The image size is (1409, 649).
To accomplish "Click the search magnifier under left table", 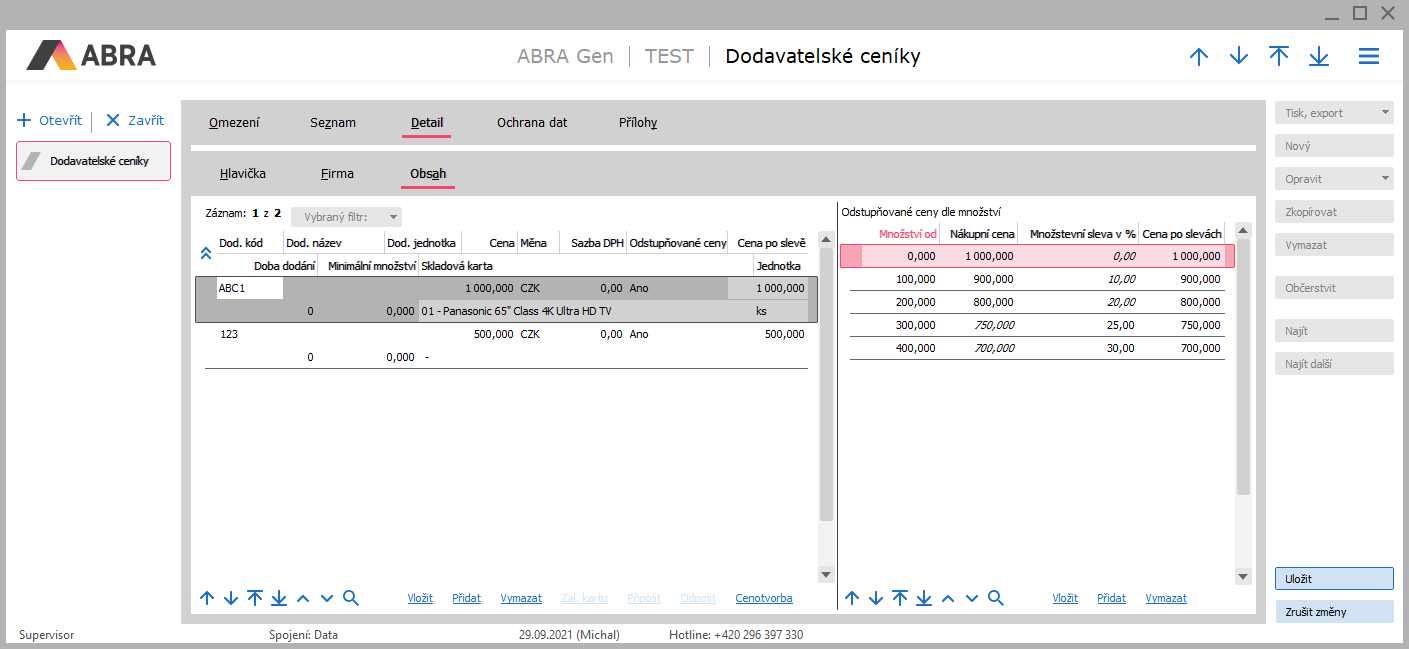I will 350,598.
